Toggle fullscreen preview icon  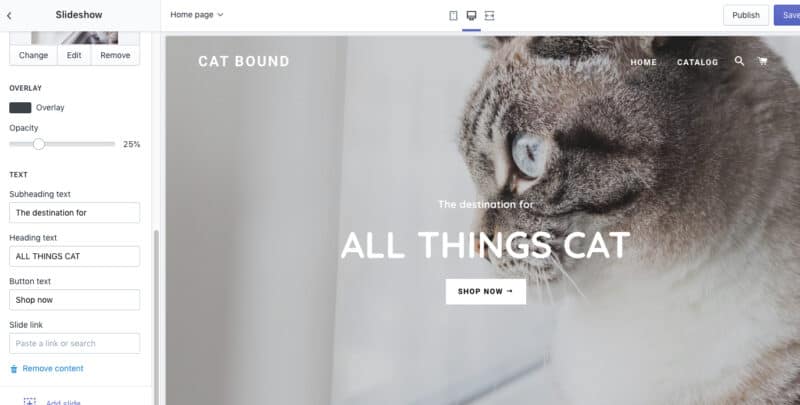pyautogui.click(x=489, y=15)
